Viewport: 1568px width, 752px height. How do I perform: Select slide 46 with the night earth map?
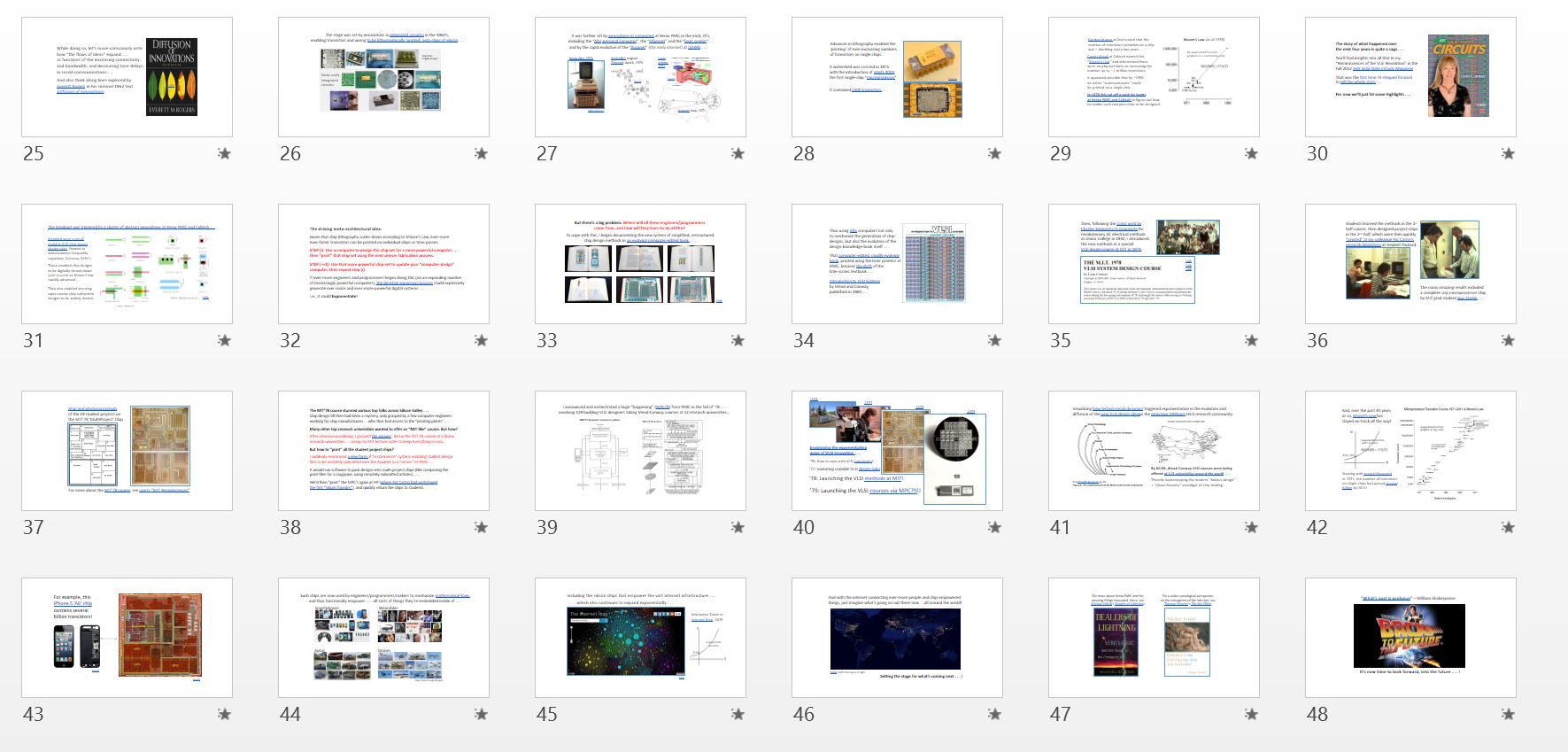[x=897, y=638]
